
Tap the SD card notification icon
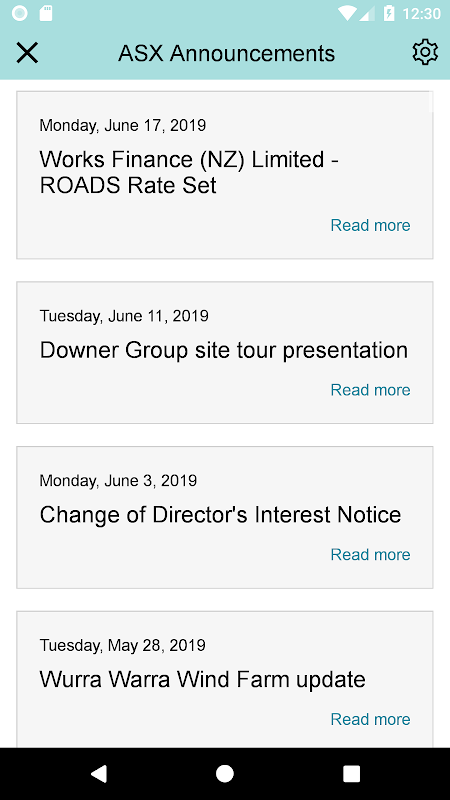[46, 13]
